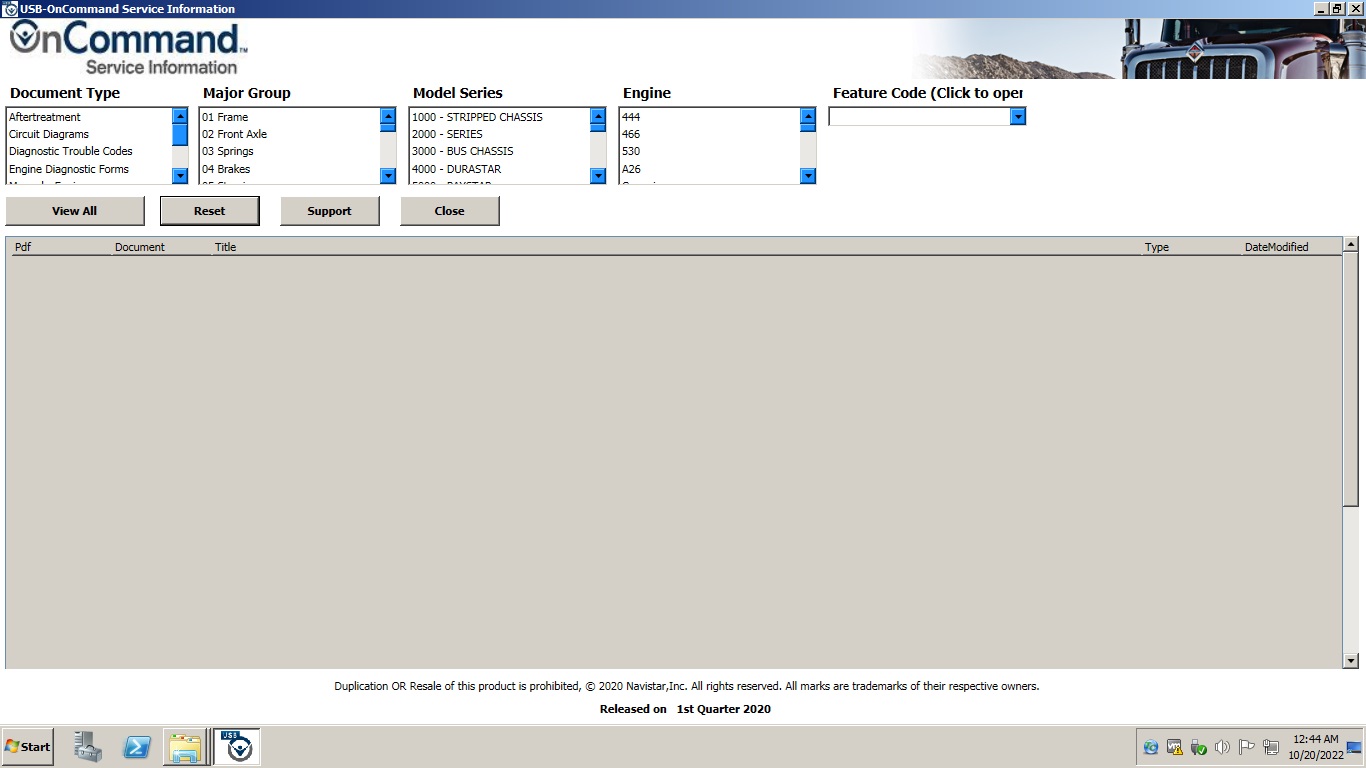Click the title bar application icon

coord(10,9)
